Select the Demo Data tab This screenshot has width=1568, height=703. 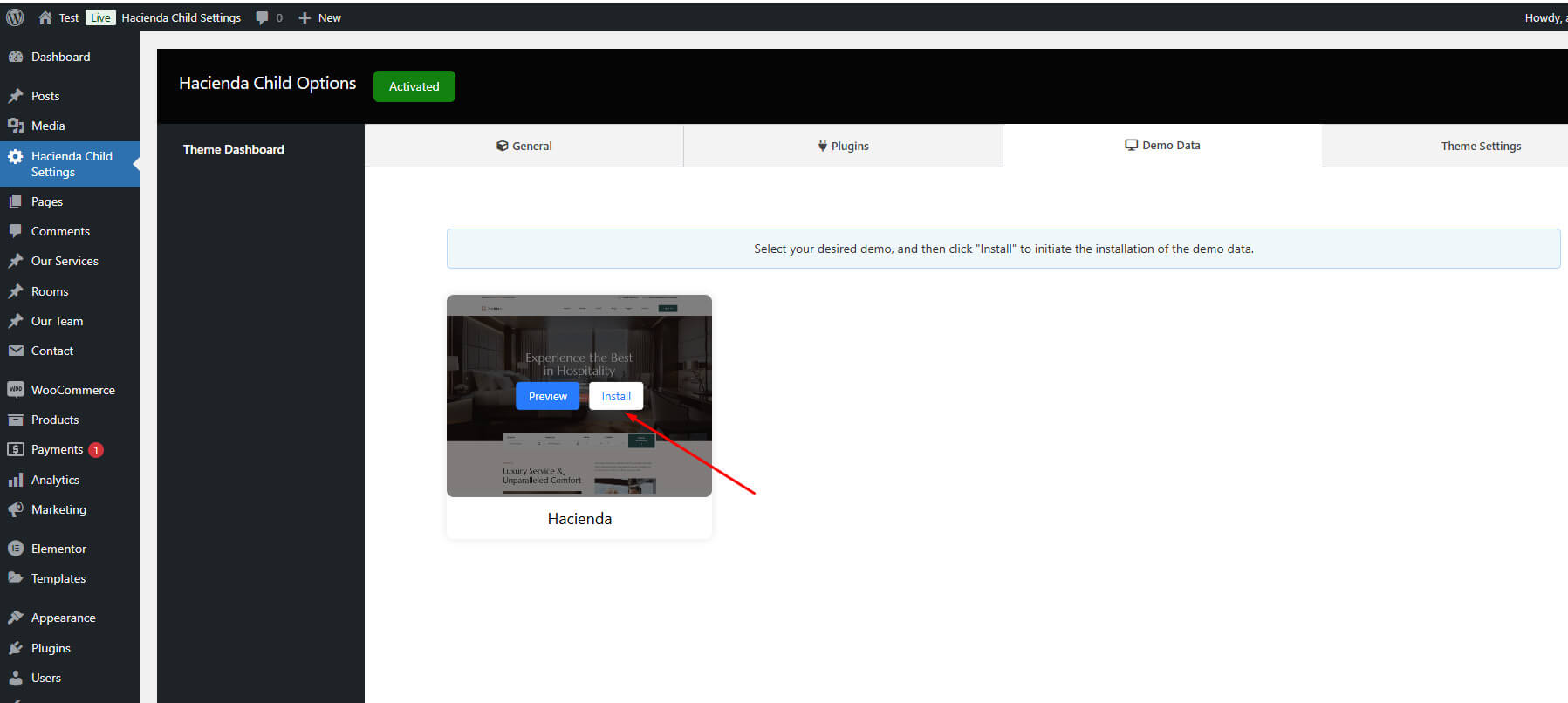click(x=1162, y=146)
